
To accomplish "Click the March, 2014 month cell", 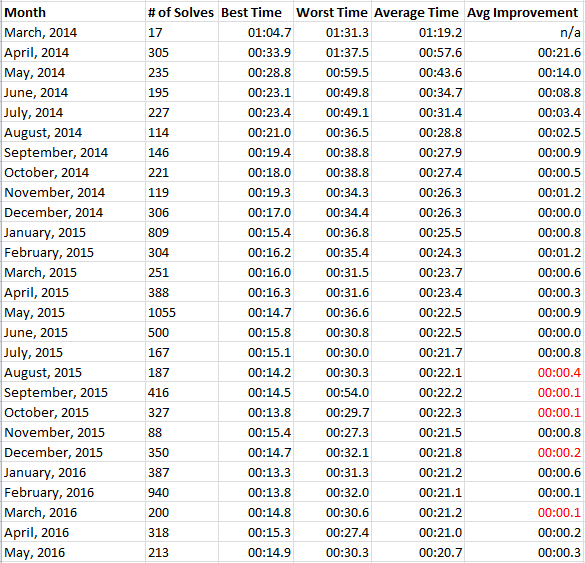I will click(x=73, y=32).
